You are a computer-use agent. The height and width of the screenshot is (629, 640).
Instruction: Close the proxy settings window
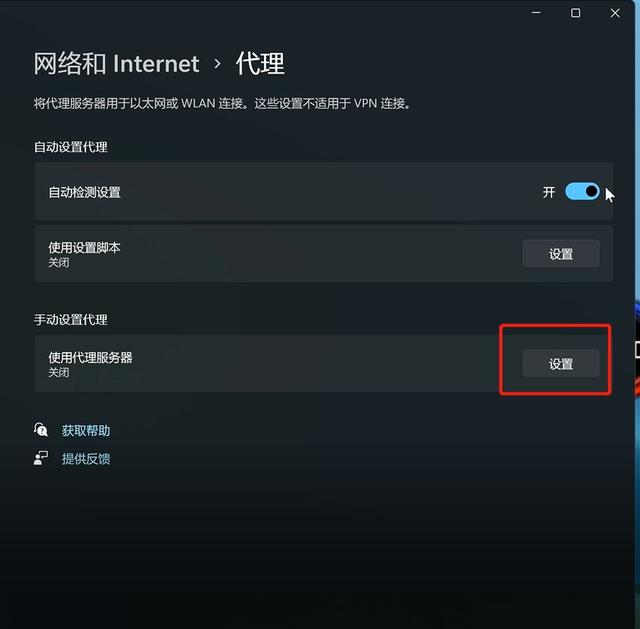(x=615, y=13)
